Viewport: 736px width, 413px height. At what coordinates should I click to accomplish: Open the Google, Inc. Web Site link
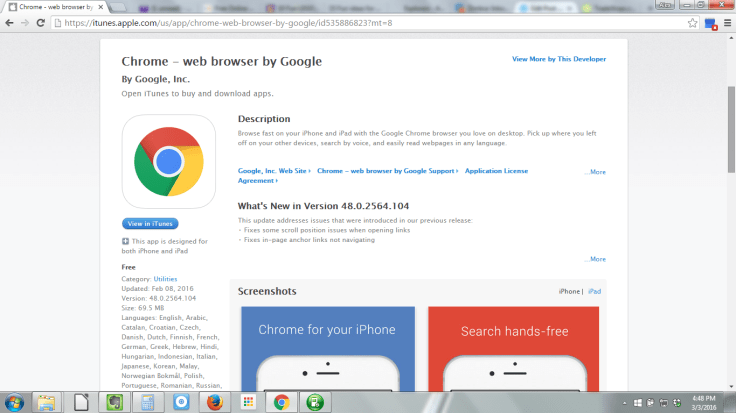(x=274, y=171)
